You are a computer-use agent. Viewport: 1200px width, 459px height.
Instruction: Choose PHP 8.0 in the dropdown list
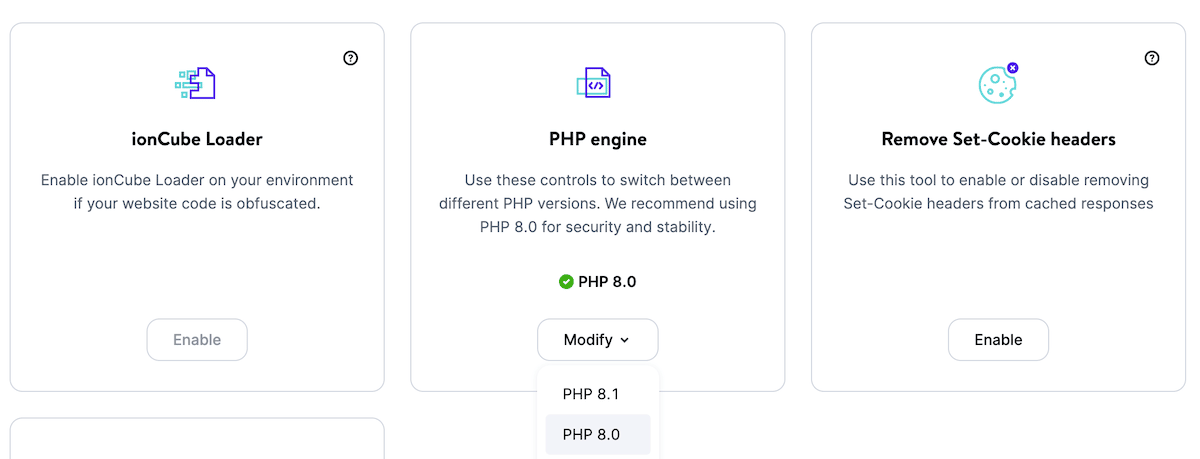pyautogui.click(x=591, y=434)
